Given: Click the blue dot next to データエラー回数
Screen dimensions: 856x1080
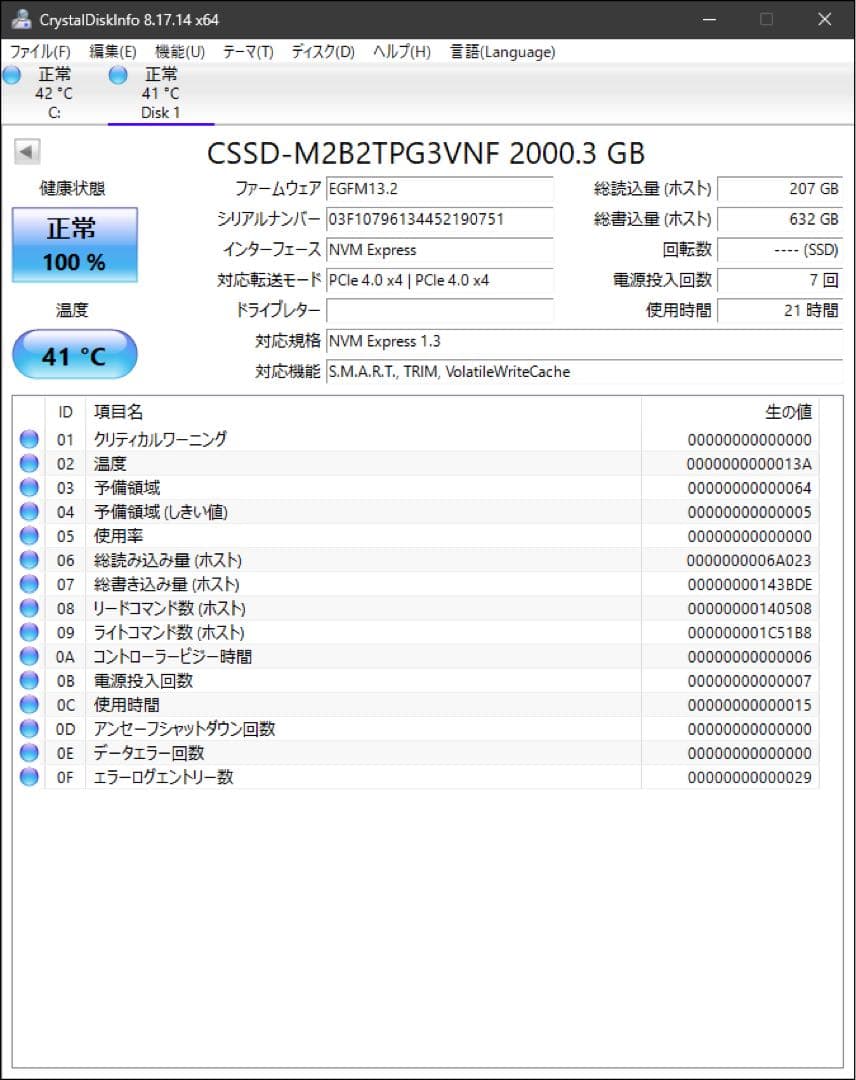Looking at the screenshot, I should pyautogui.click(x=28, y=753).
